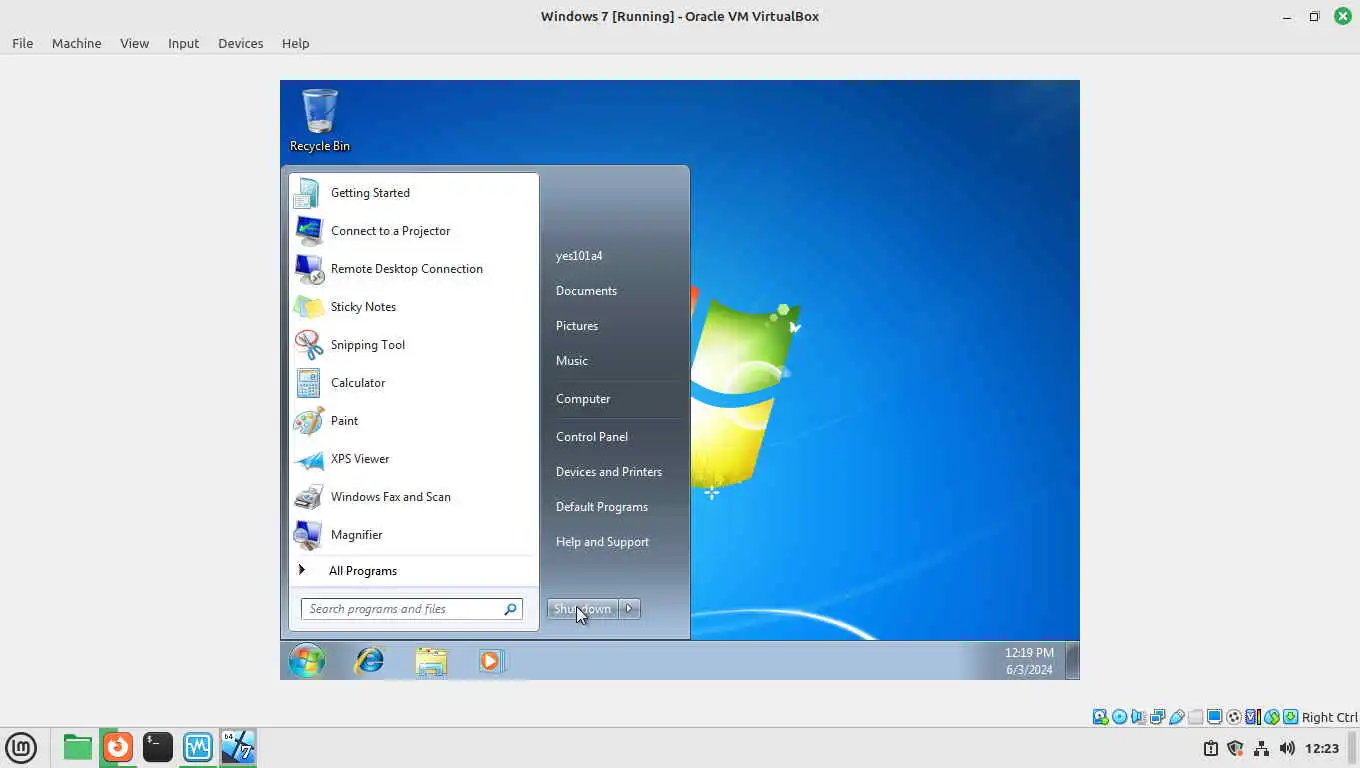This screenshot has height=768, width=1360.
Task: Click the host security shield icon
Action: pos(1235,748)
